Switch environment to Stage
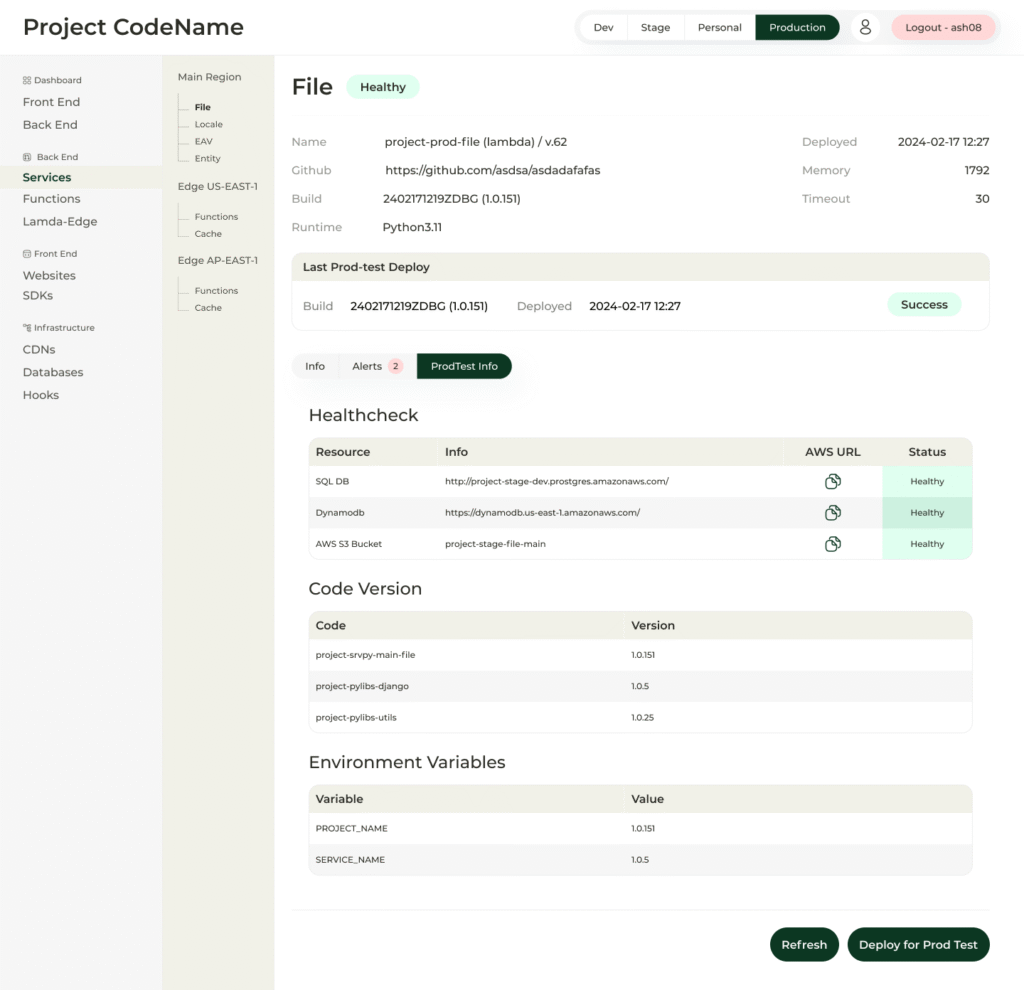The height and width of the screenshot is (990, 1024). coord(655,28)
